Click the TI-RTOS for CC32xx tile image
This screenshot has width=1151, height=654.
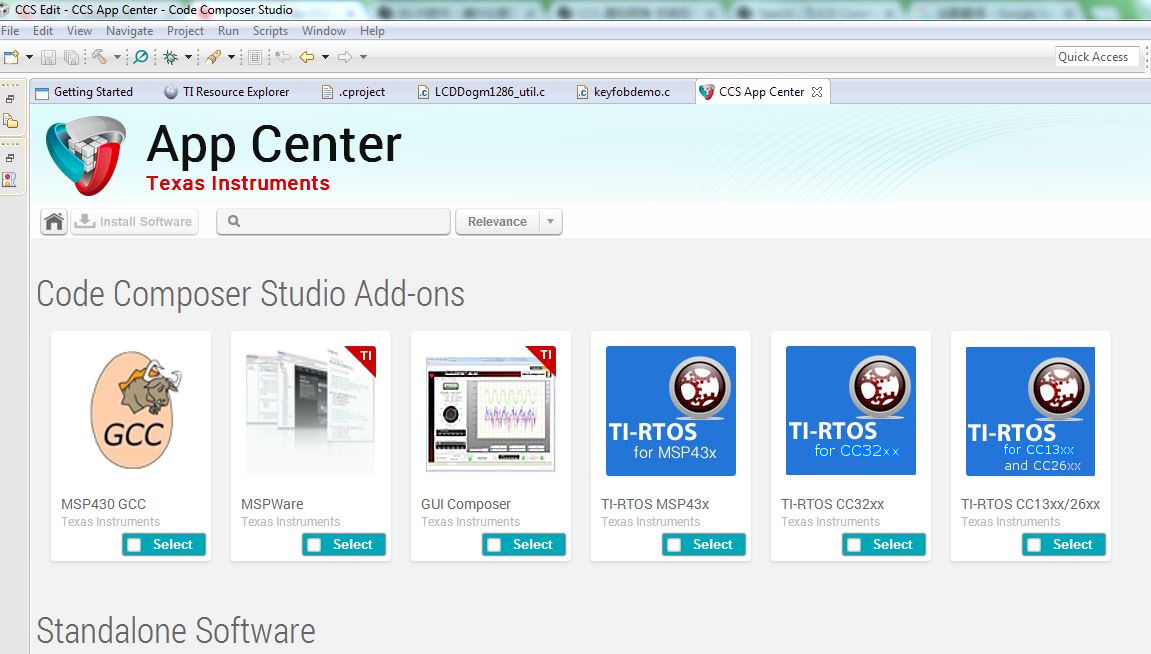pos(851,410)
